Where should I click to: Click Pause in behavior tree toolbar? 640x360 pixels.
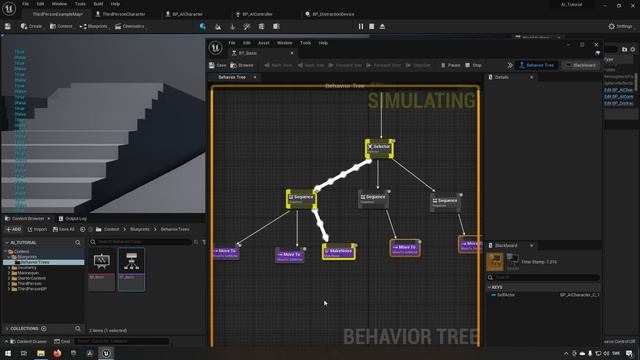(450, 65)
